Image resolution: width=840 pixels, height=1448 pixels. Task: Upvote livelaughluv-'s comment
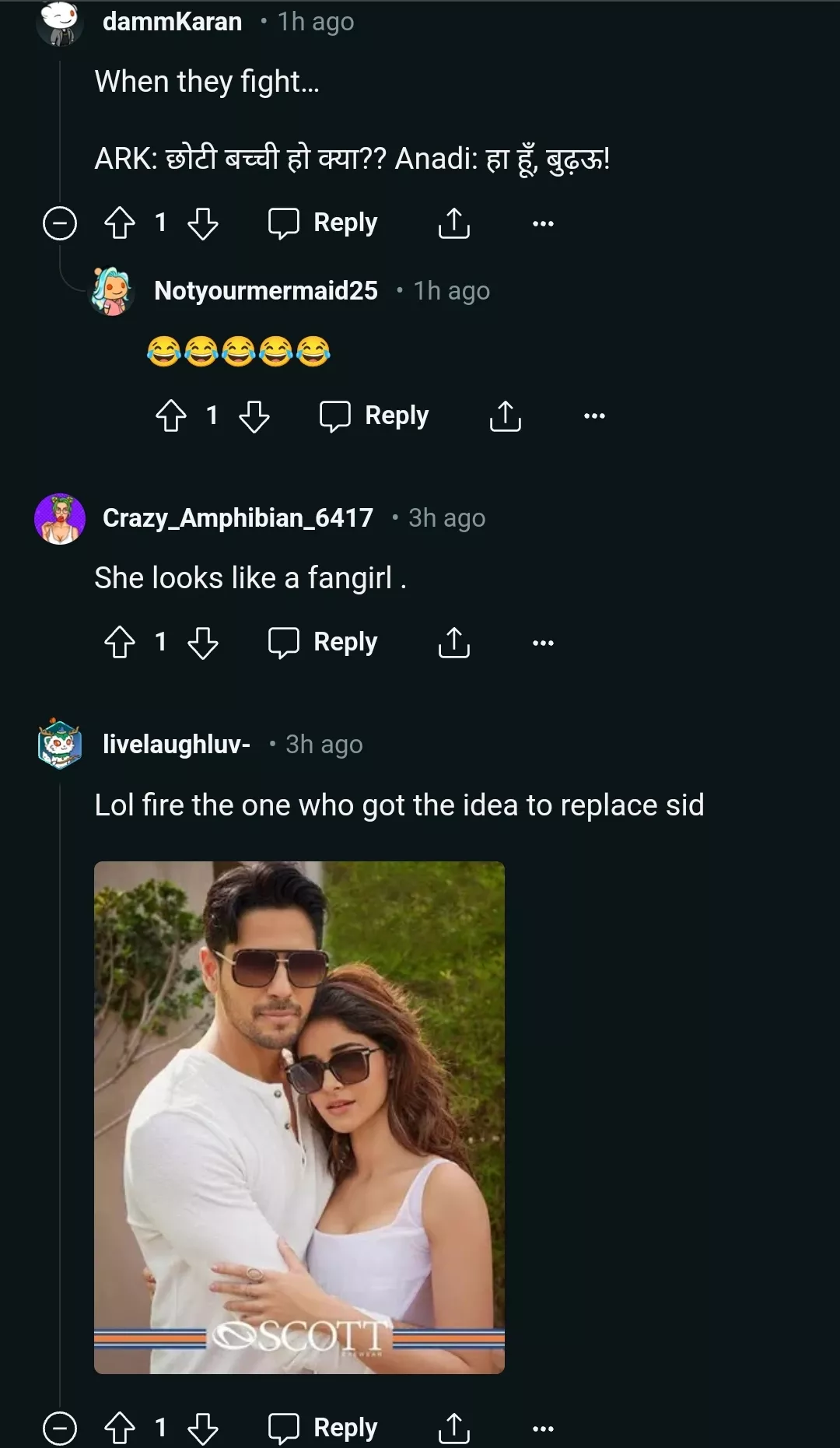[x=120, y=1429]
